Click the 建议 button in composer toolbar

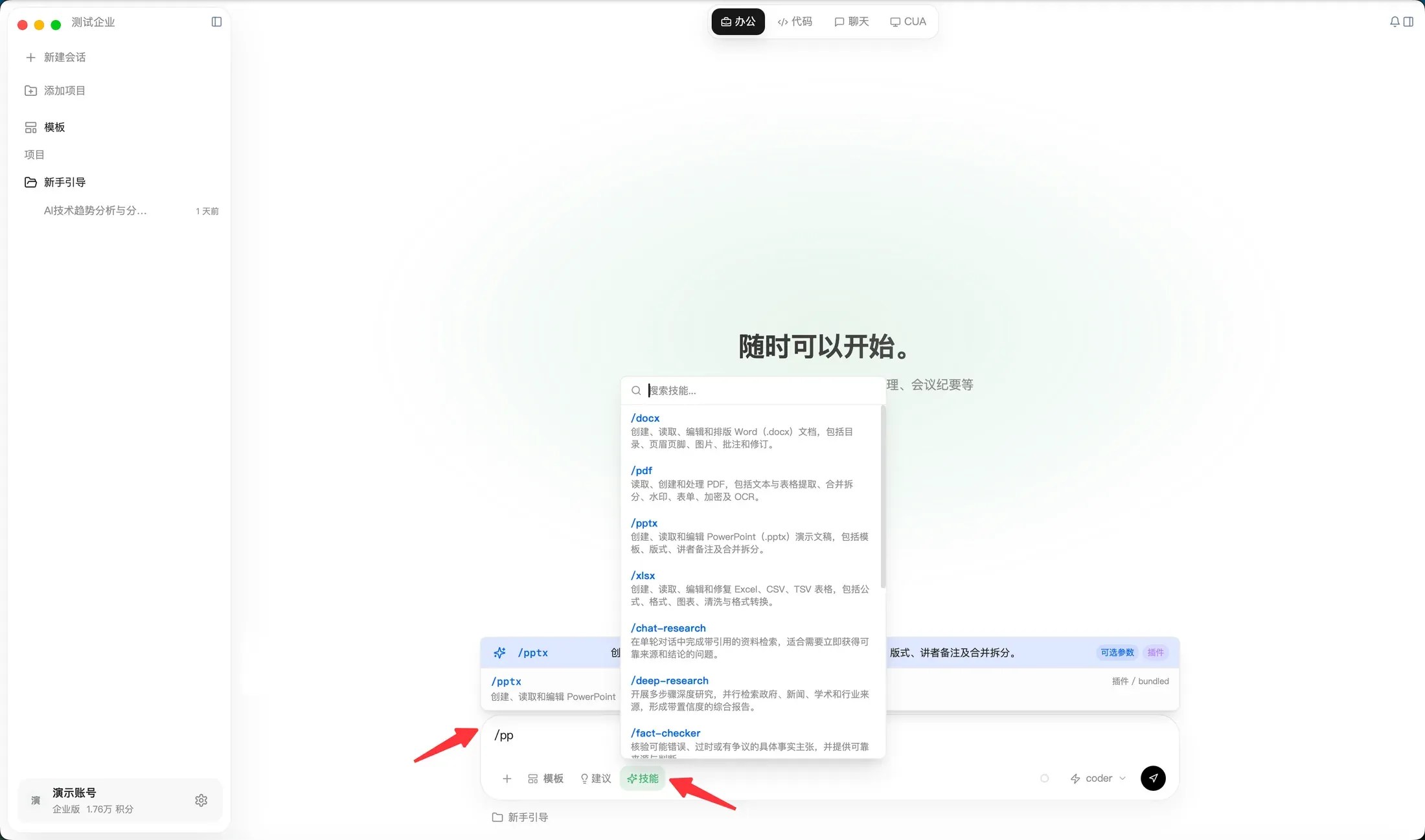[595, 778]
